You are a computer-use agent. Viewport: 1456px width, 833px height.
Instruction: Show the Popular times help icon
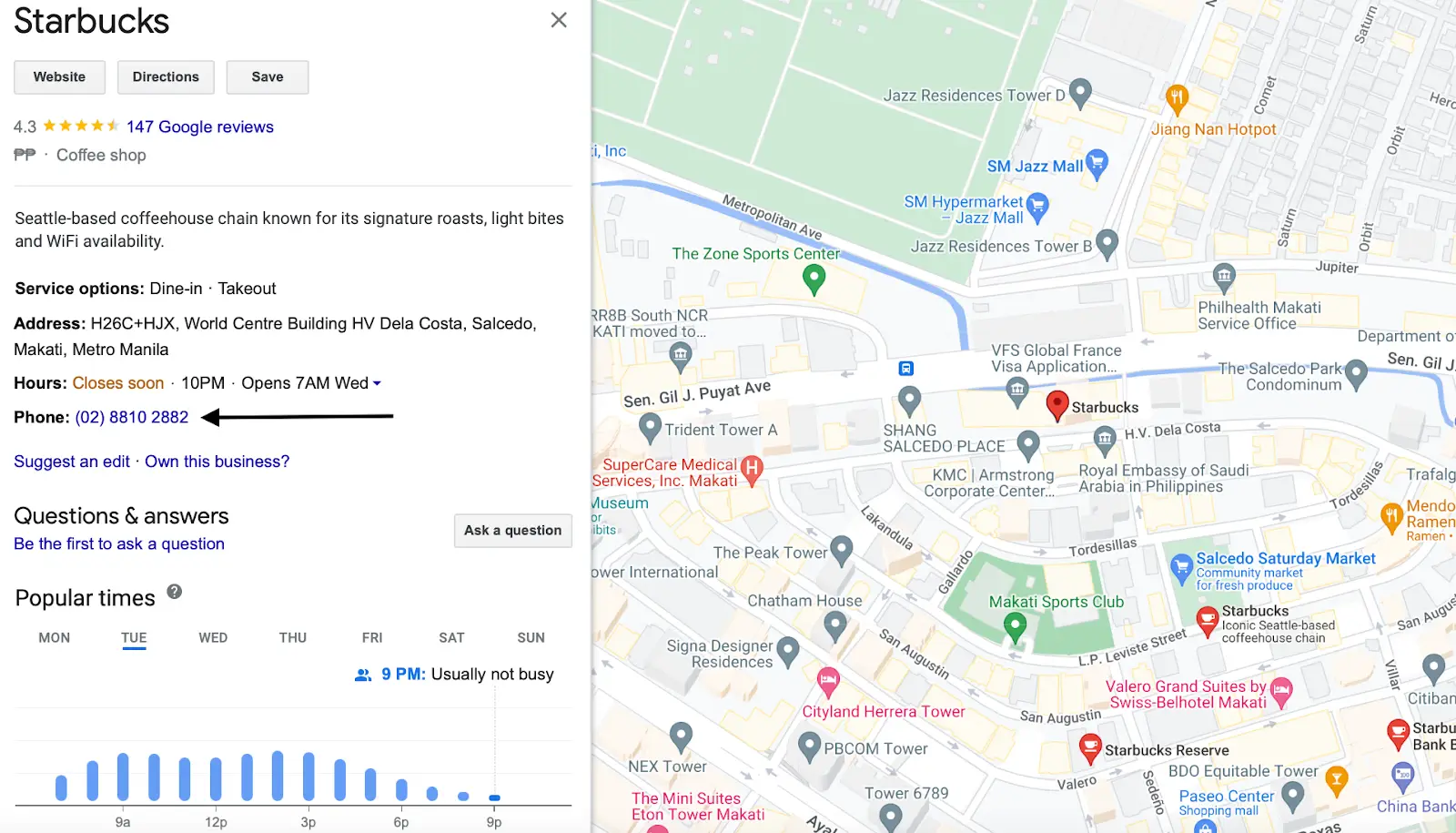[x=175, y=592]
